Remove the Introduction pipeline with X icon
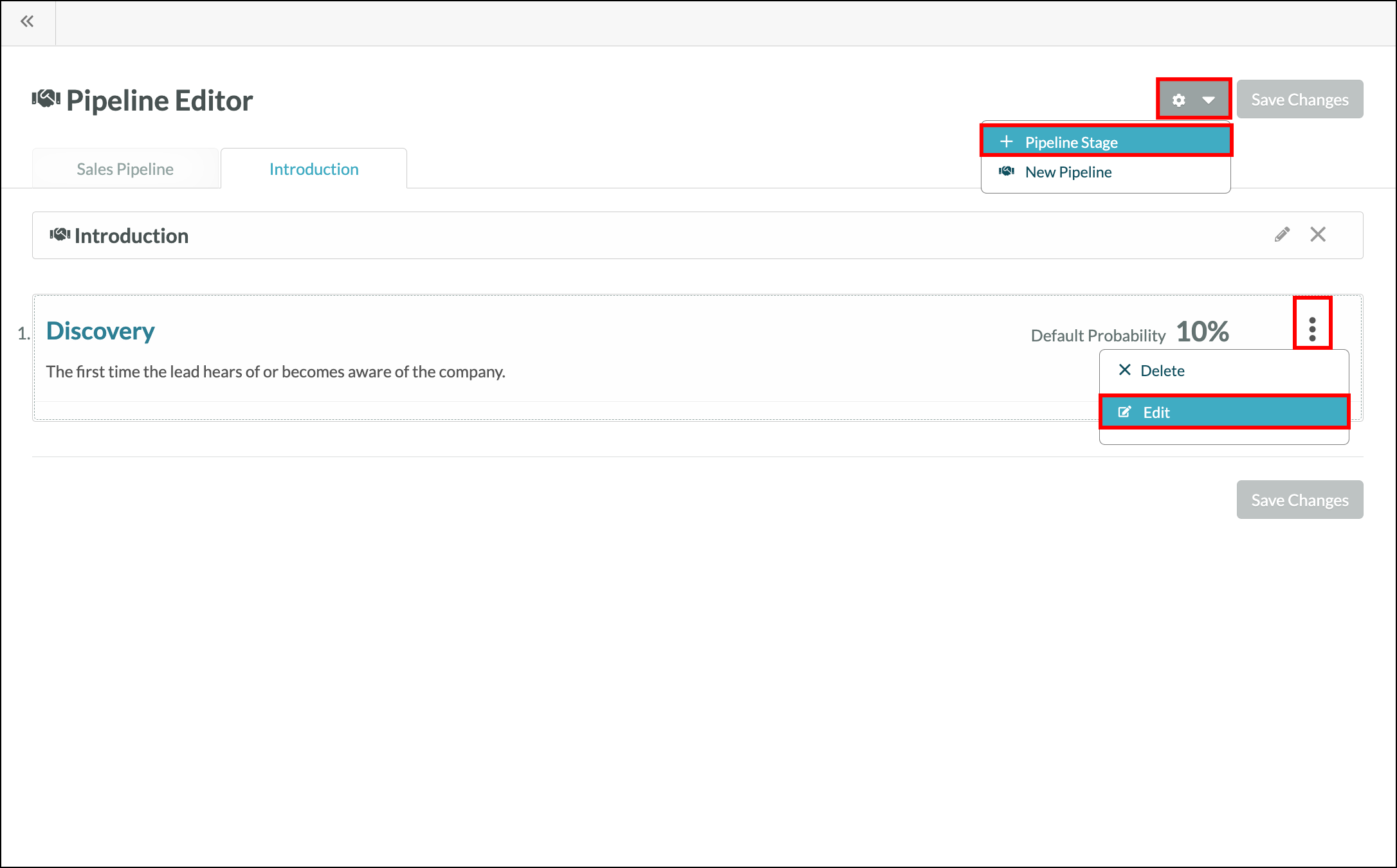 point(1318,235)
